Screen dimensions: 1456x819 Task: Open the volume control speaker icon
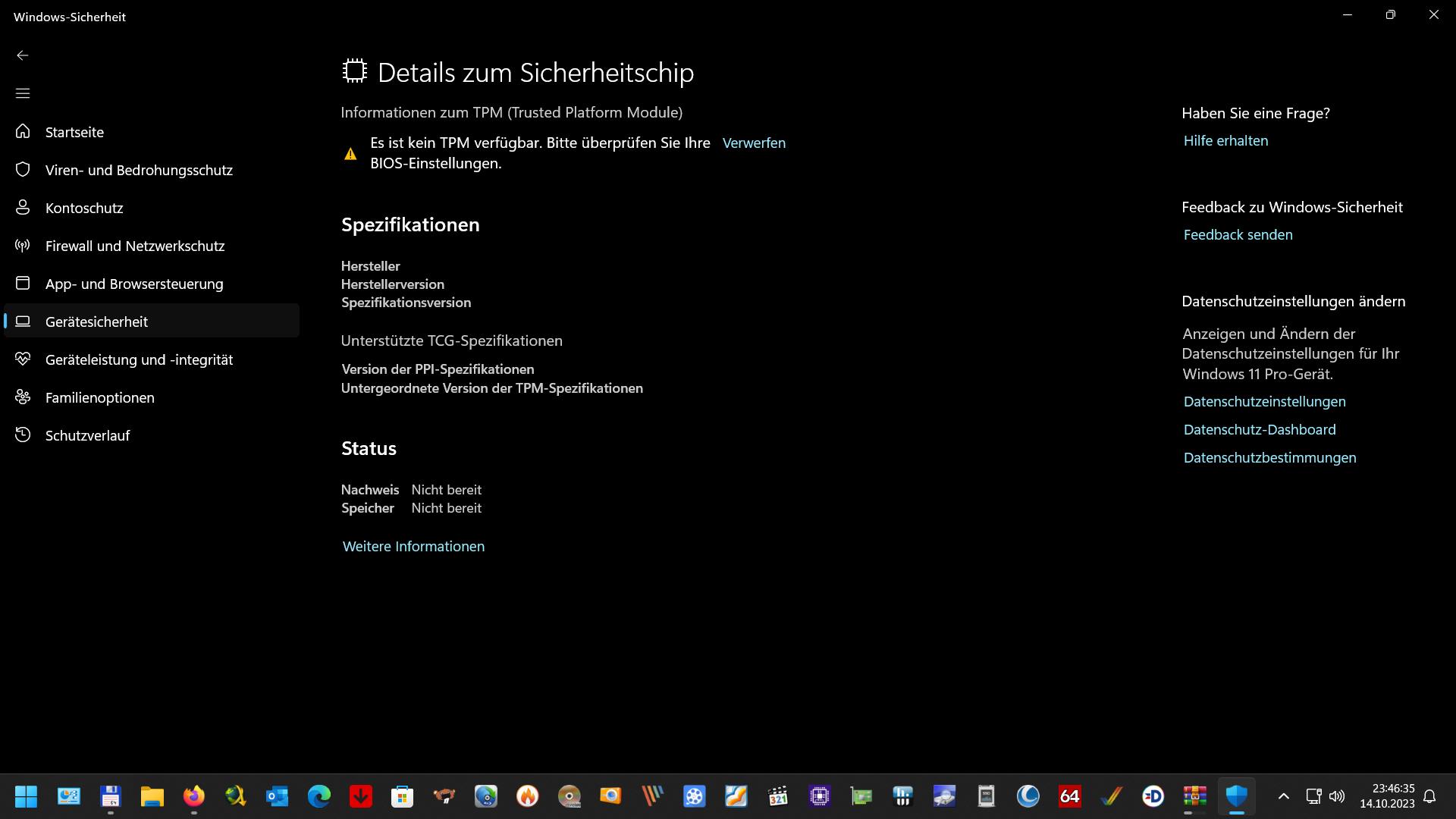point(1337,797)
